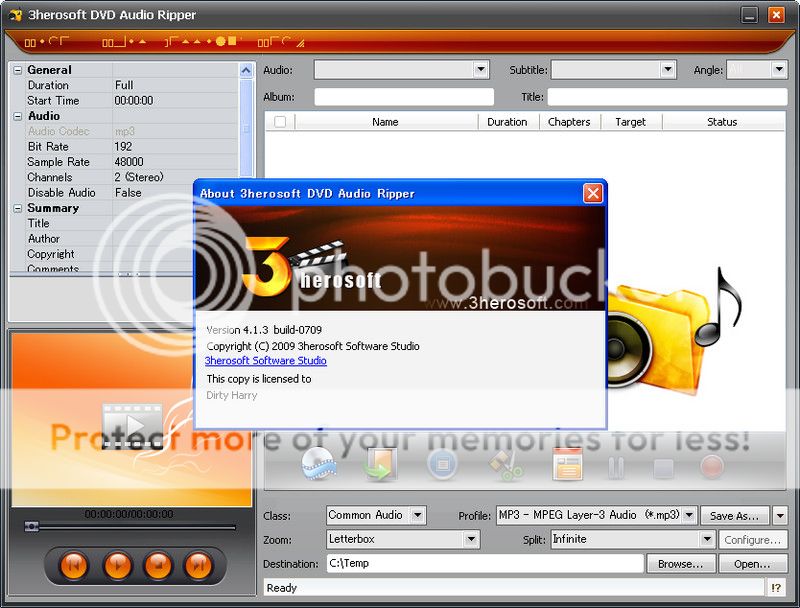Click the Chapters column header

click(x=569, y=122)
